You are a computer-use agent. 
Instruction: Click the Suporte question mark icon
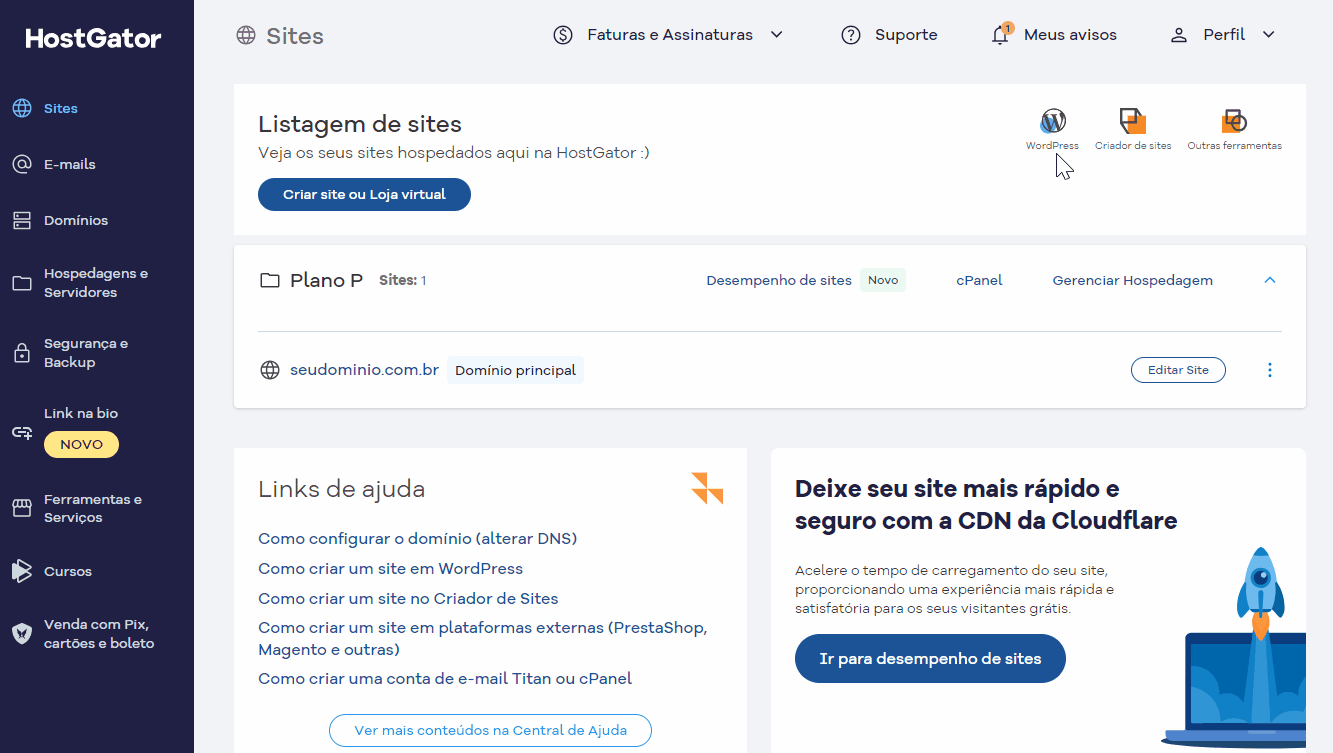851,35
